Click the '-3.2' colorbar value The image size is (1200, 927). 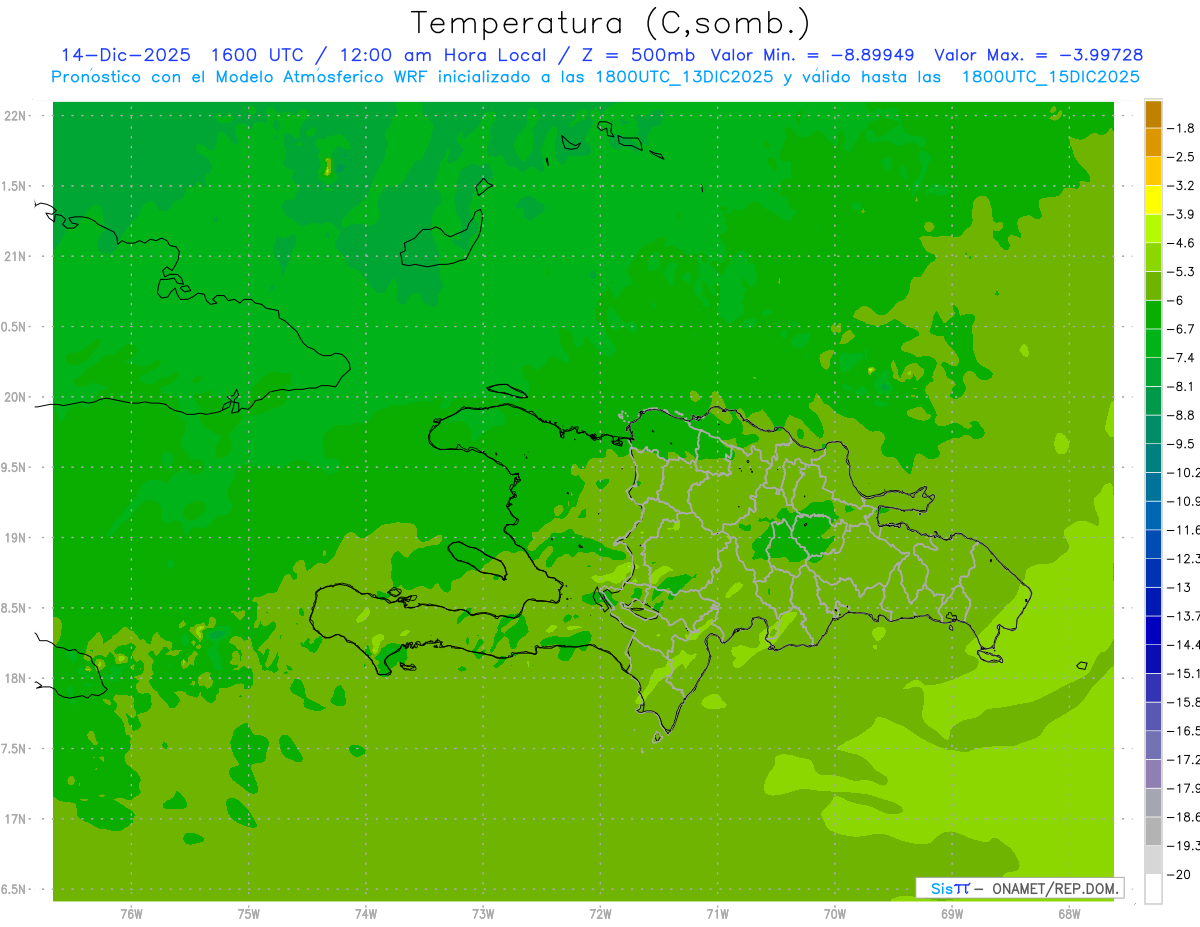pos(1181,185)
